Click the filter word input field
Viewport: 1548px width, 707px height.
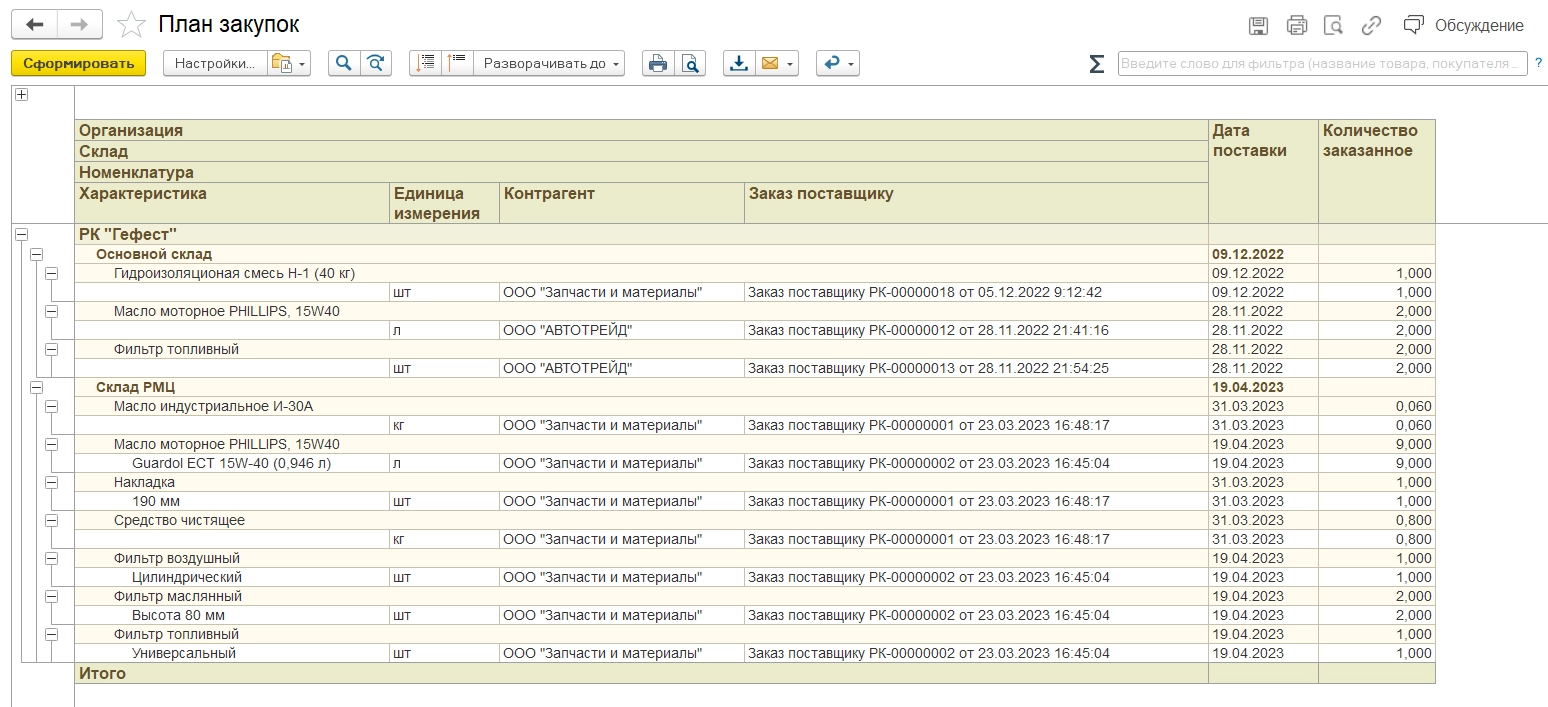click(x=1320, y=63)
